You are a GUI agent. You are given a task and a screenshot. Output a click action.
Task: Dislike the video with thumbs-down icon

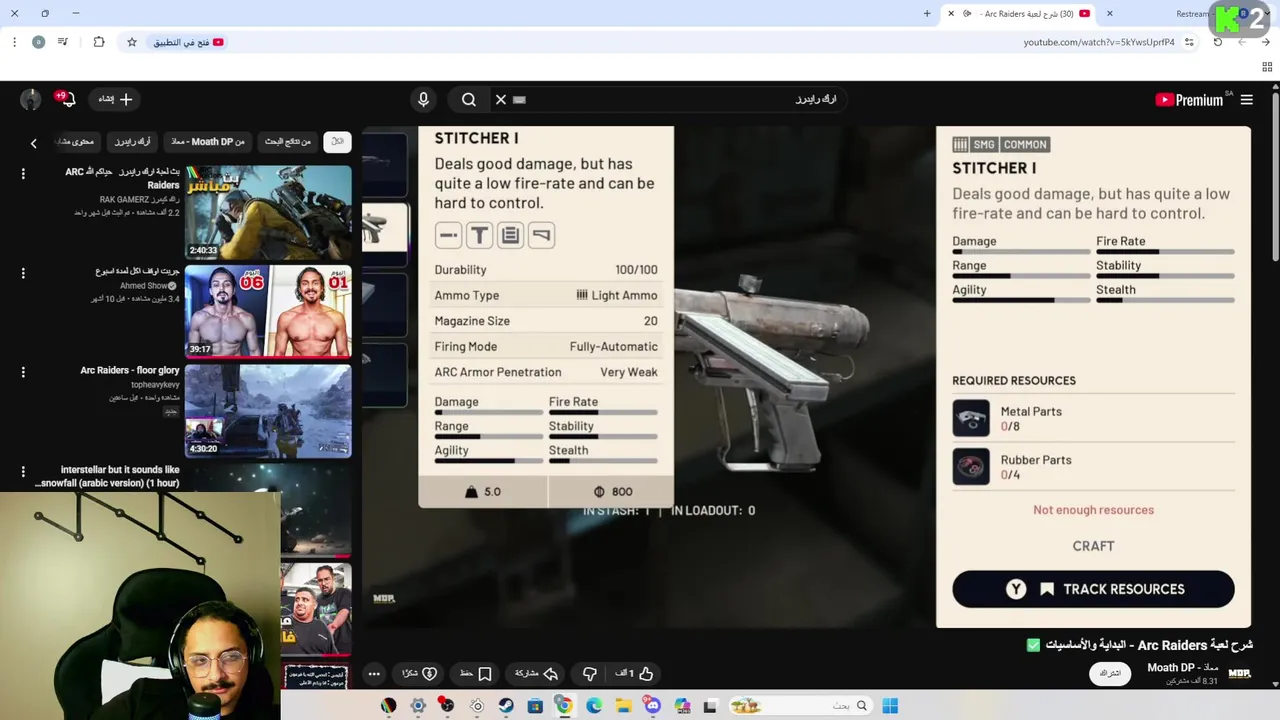[x=590, y=673]
